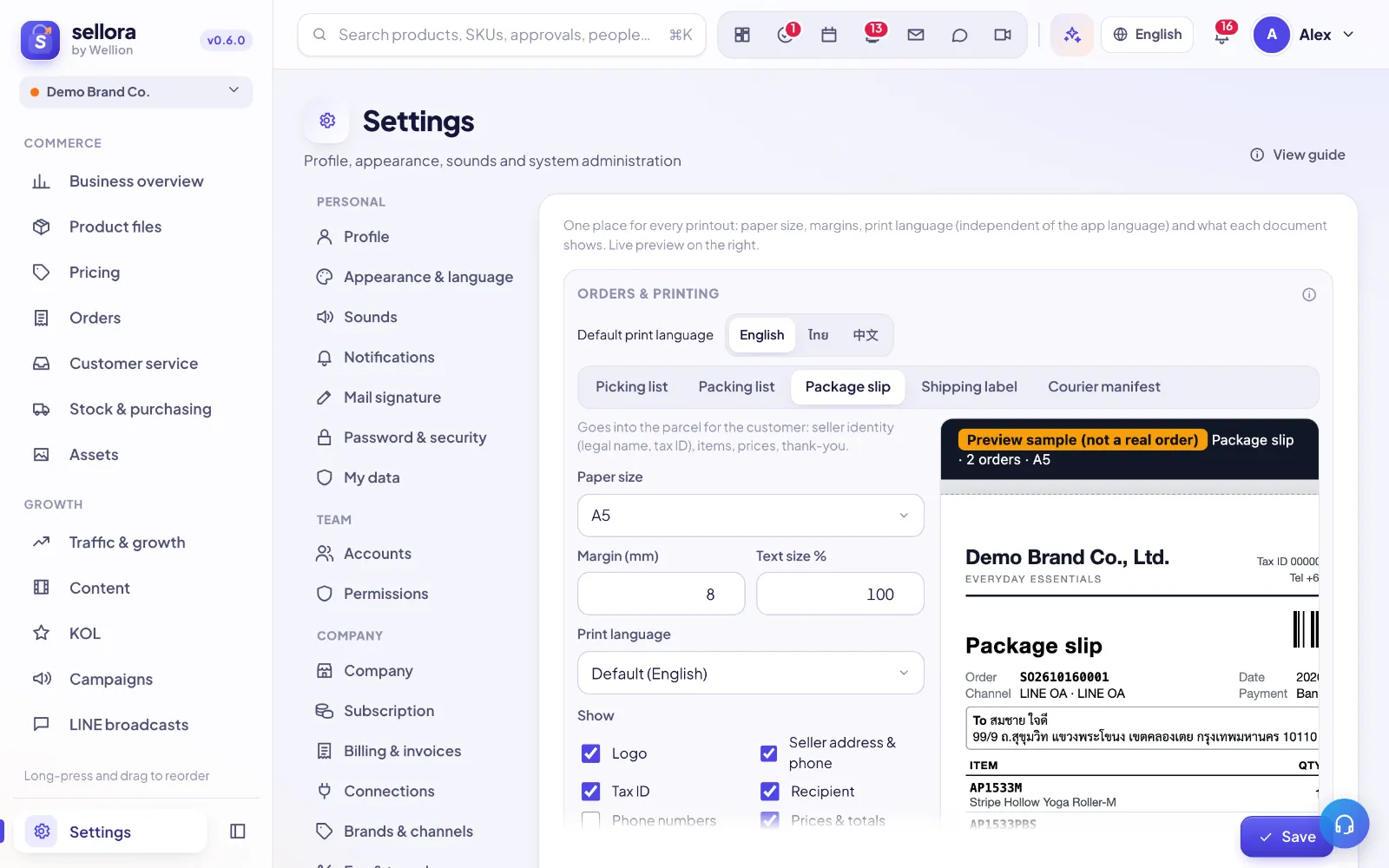1389x868 pixels.
Task: Click the sellora logo icon
Action: [x=40, y=40]
